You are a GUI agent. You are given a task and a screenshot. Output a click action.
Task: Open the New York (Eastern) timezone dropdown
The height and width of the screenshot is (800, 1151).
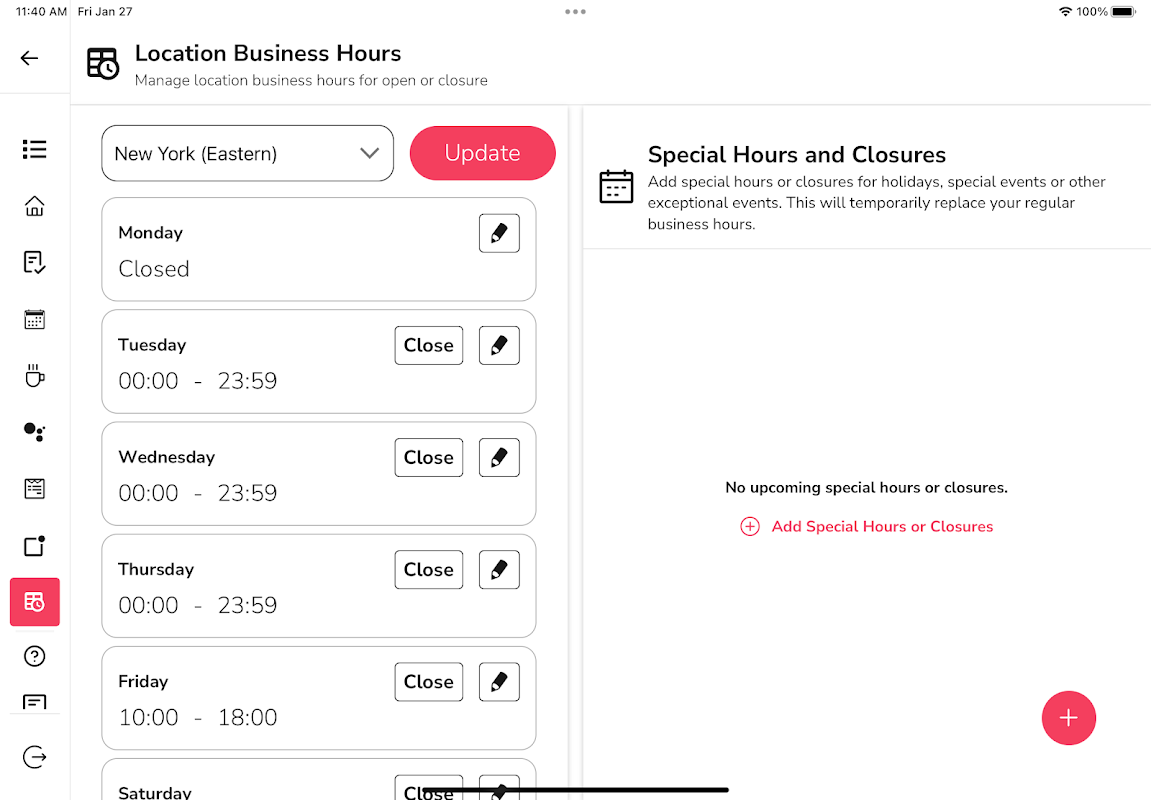[247, 153]
